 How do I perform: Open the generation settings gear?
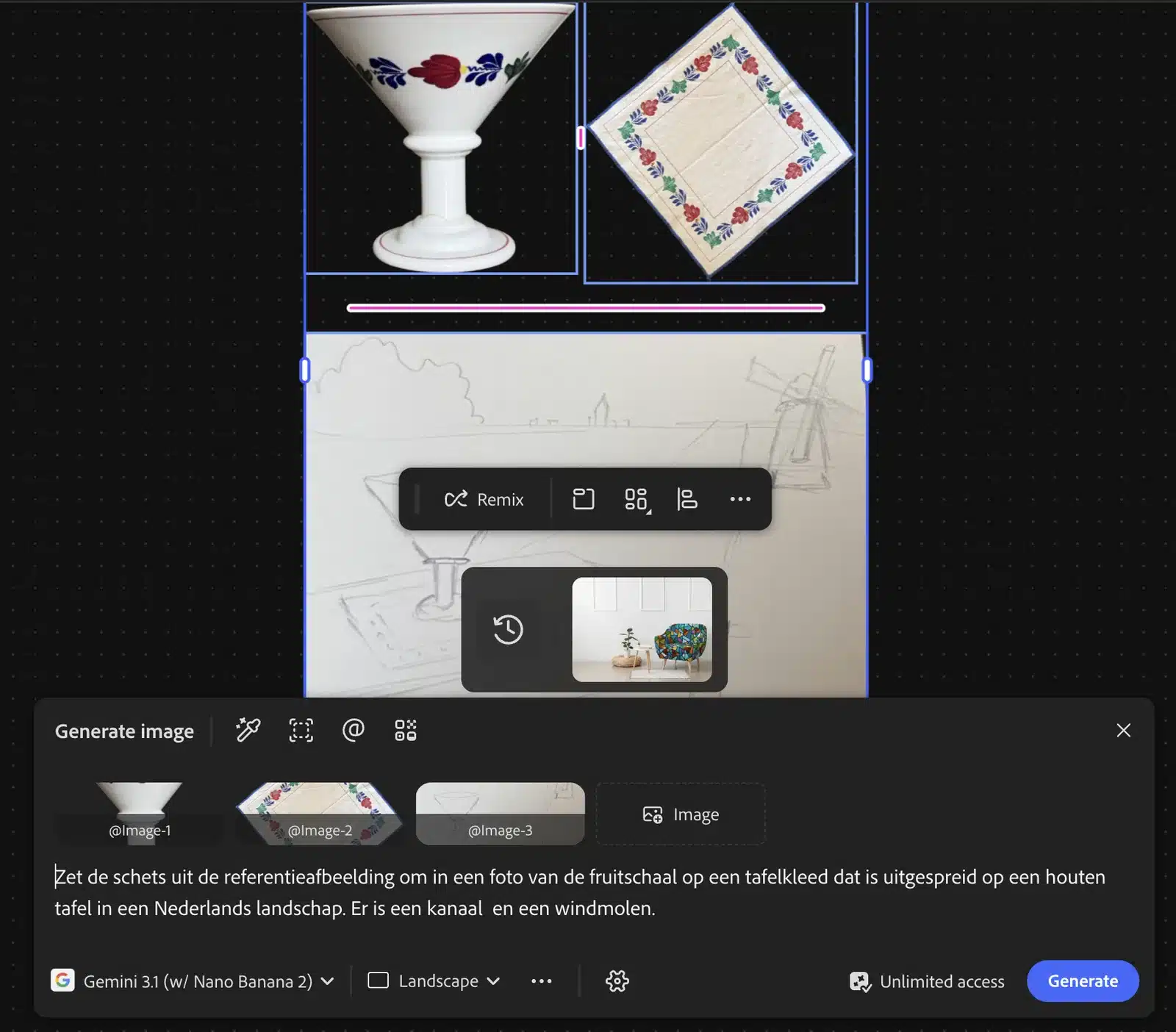point(617,981)
